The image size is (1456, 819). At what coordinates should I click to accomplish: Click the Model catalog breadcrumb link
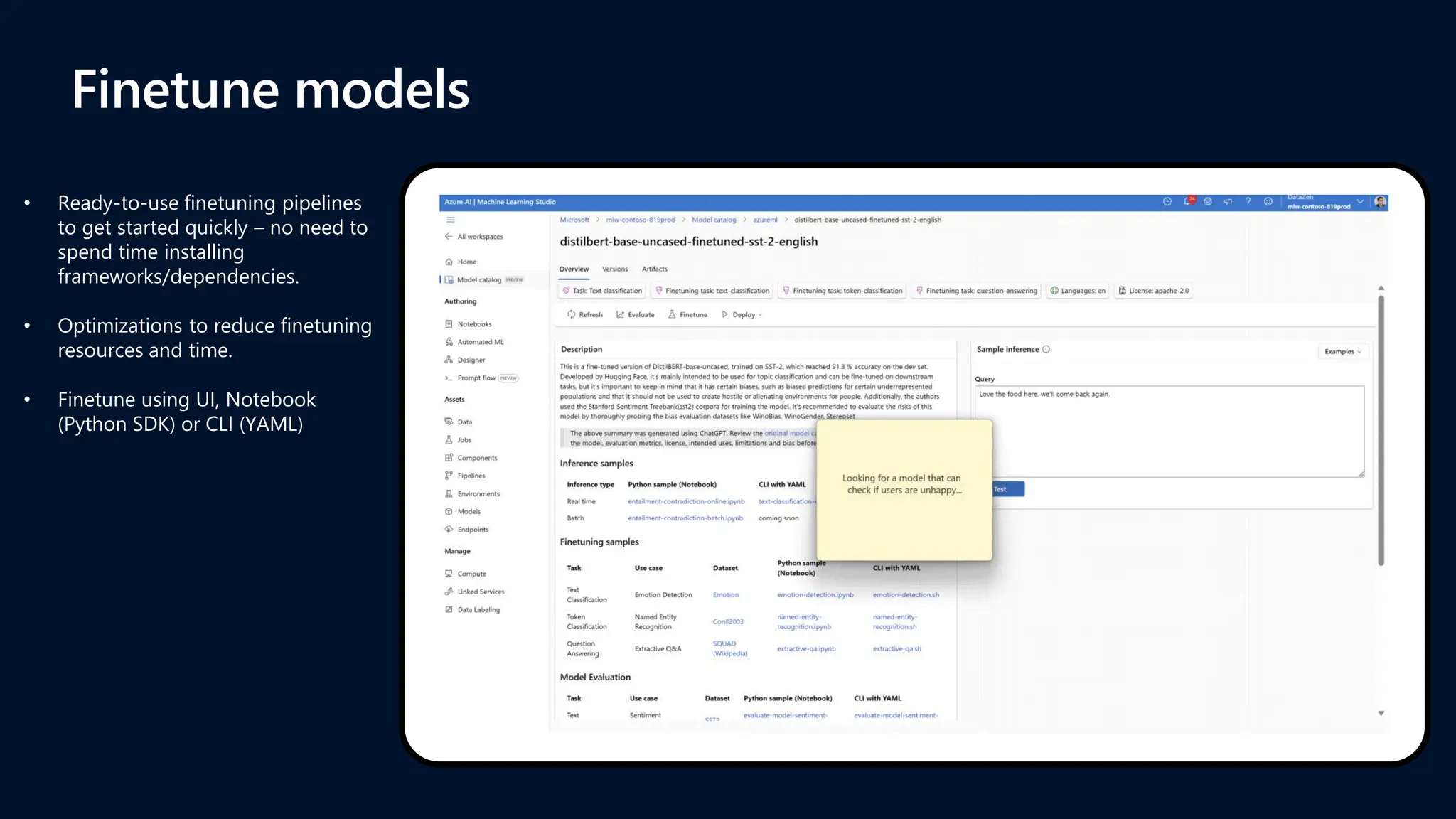[x=714, y=220]
